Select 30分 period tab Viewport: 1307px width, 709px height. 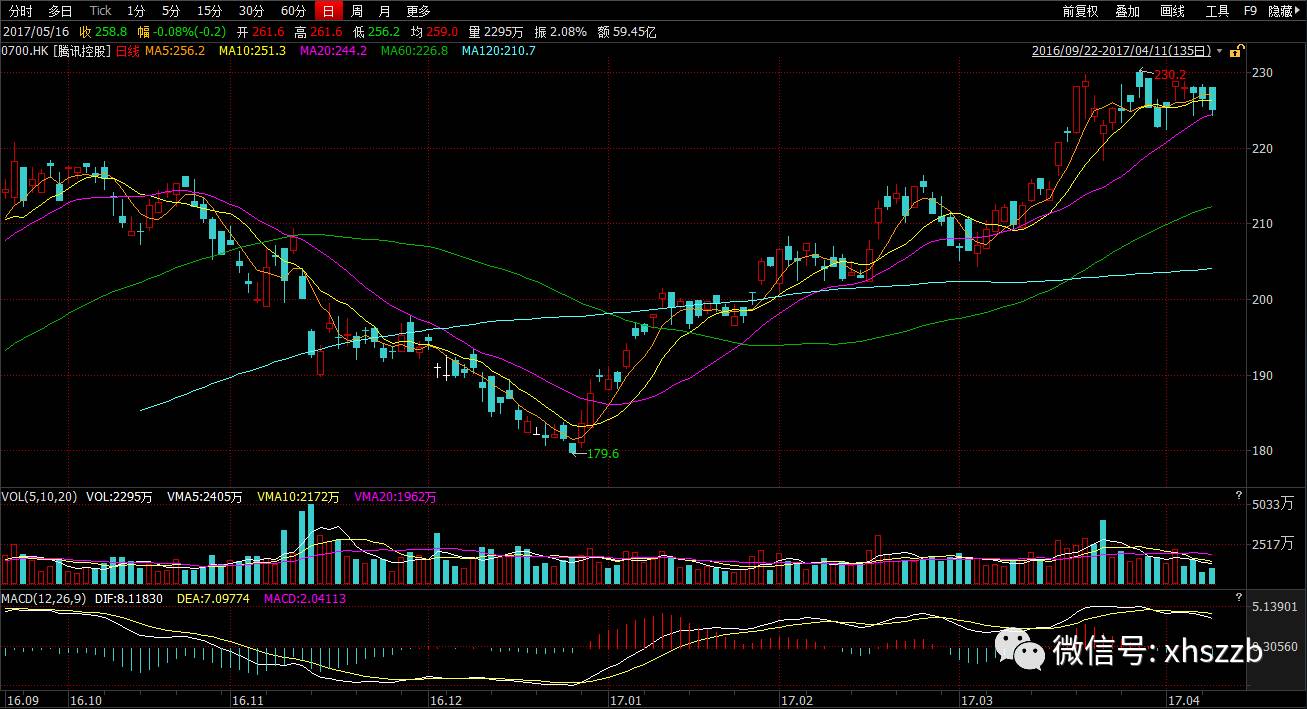pyautogui.click(x=252, y=11)
